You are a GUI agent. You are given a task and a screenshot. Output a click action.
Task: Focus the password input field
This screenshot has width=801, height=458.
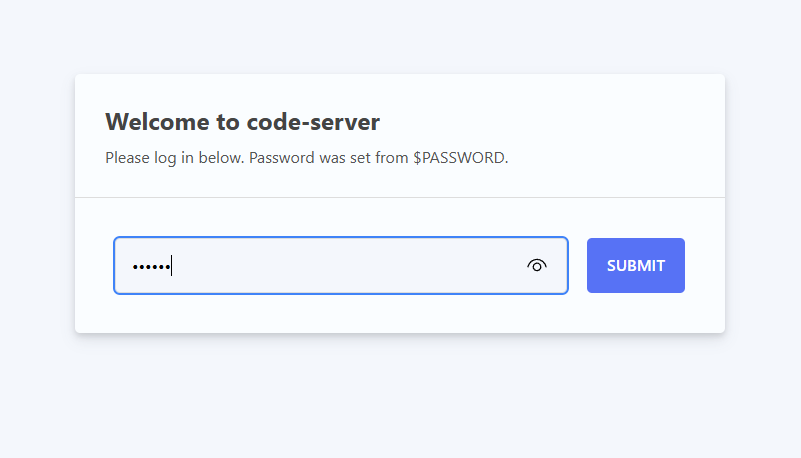coord(340,266)
